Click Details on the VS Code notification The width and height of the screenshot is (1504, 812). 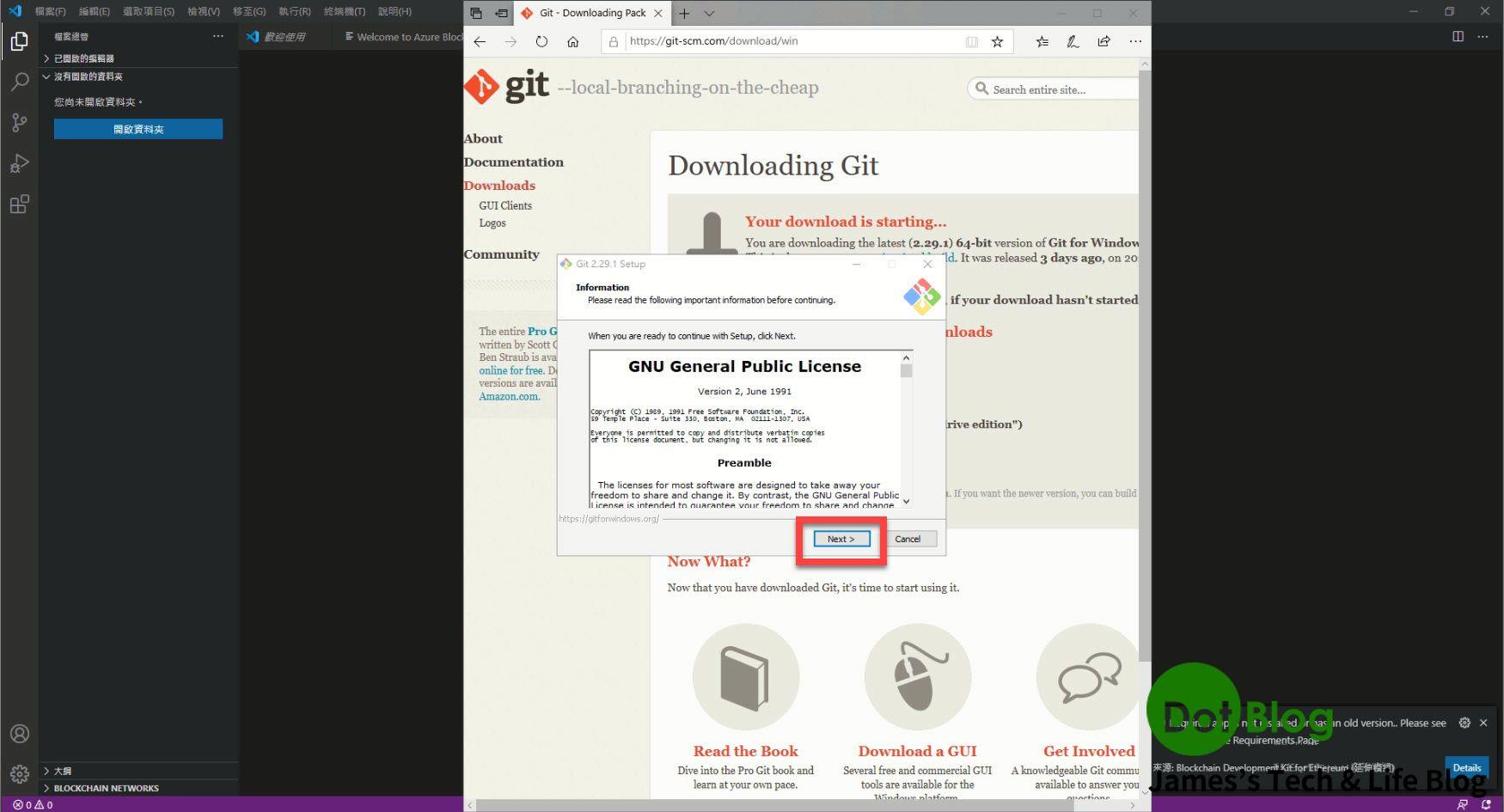click(1467, 767)
